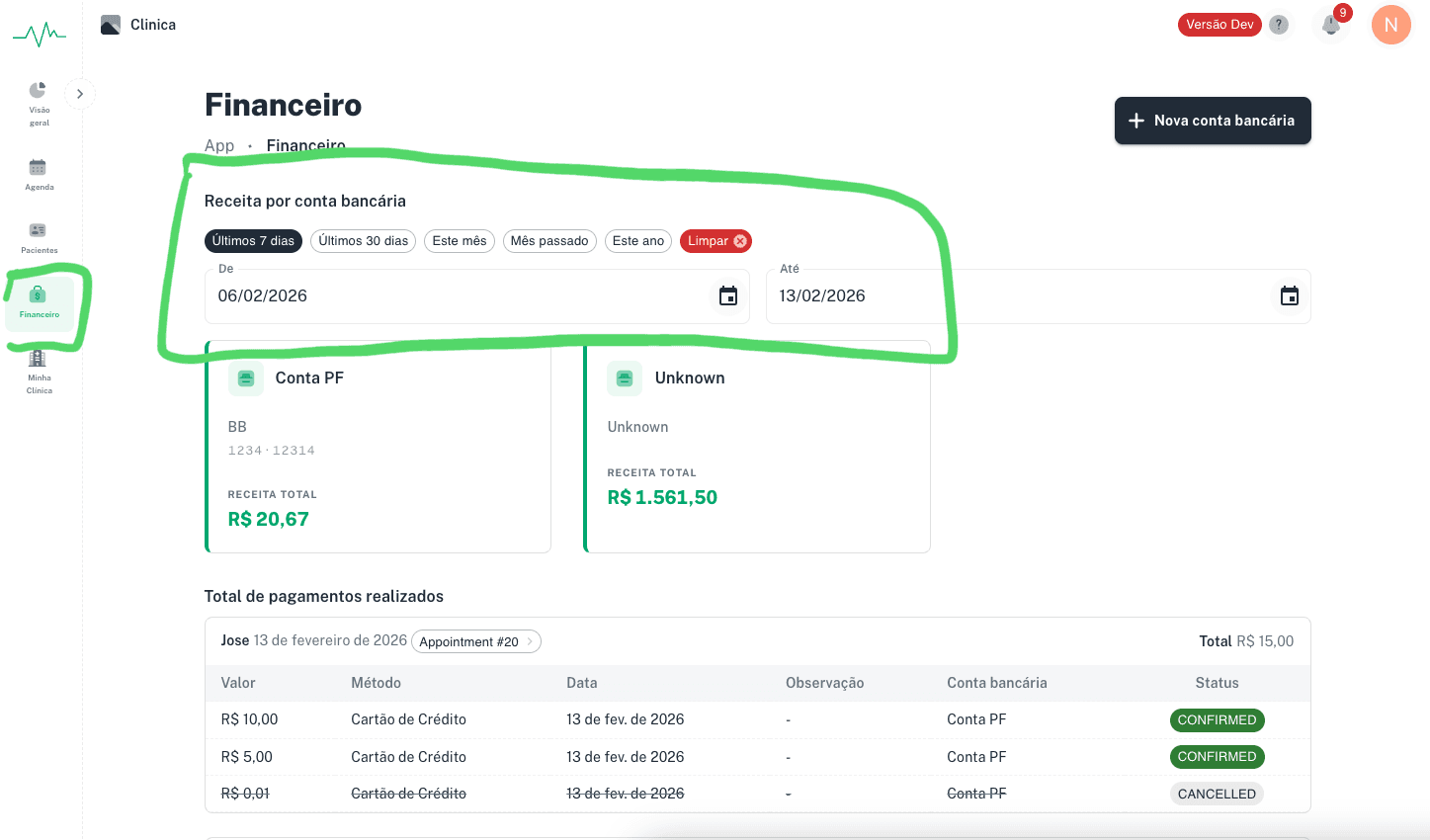The width and height of the screenshot is (1430, 840).
Task: Open Financeiro in sidebar
Action: tap(39, 302)
